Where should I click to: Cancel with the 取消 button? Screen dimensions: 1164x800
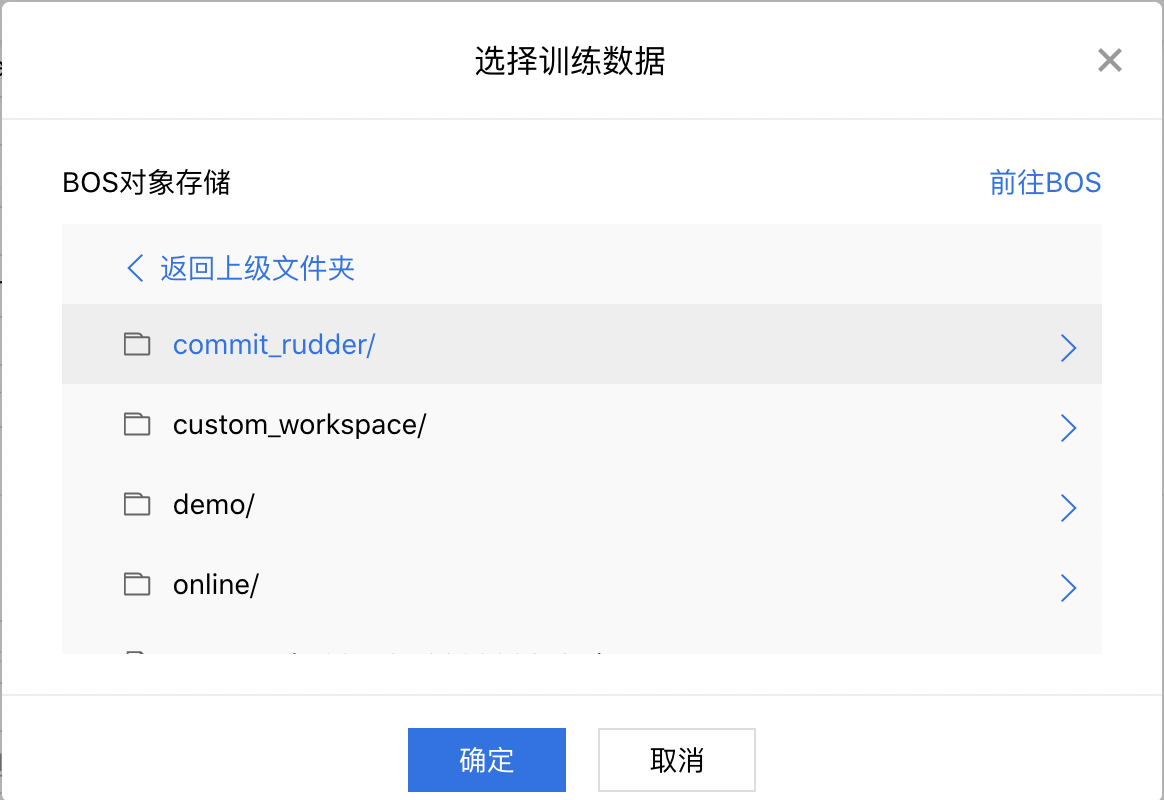(677, 760)
